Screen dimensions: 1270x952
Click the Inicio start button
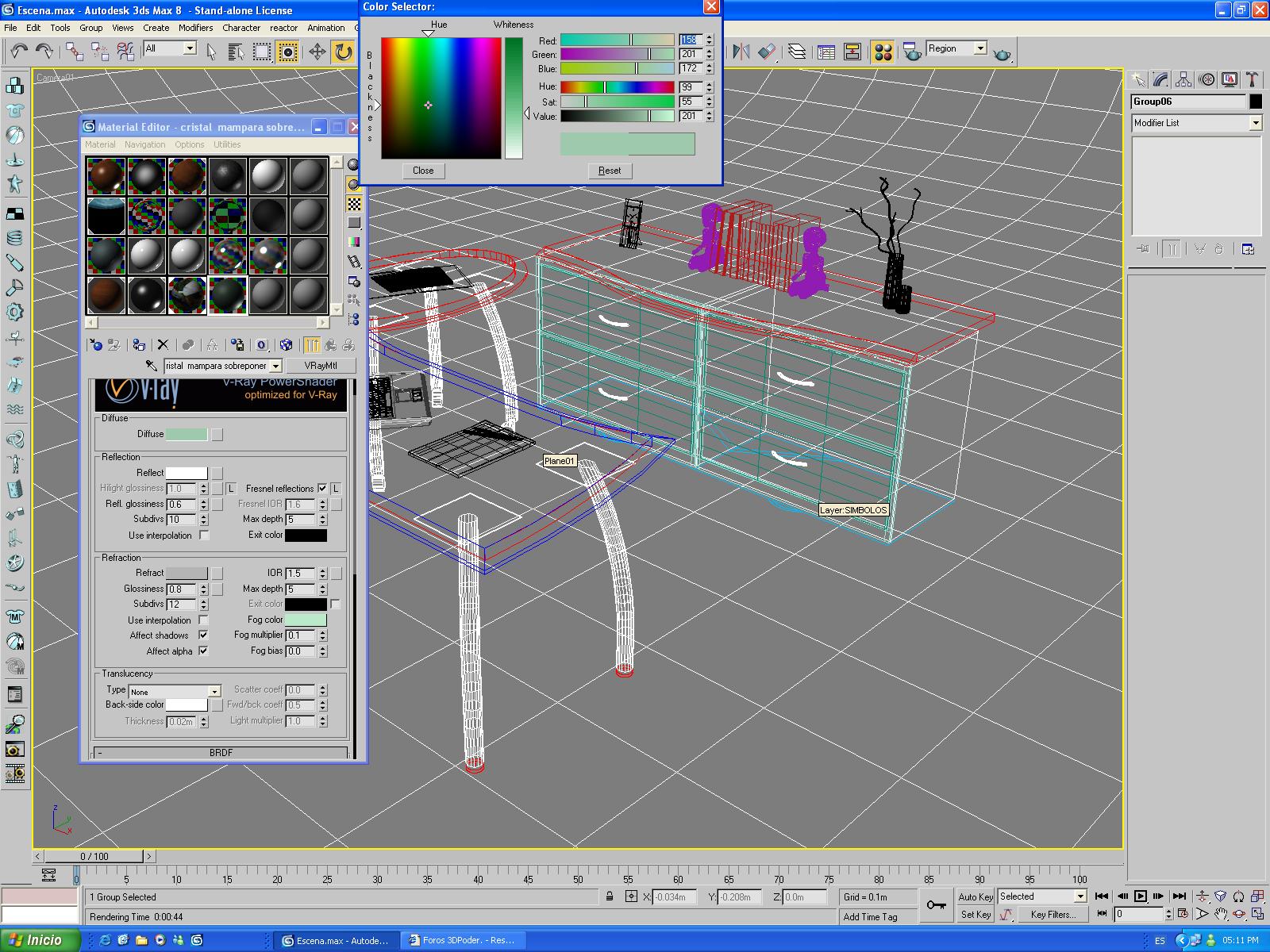pos(40,940)
